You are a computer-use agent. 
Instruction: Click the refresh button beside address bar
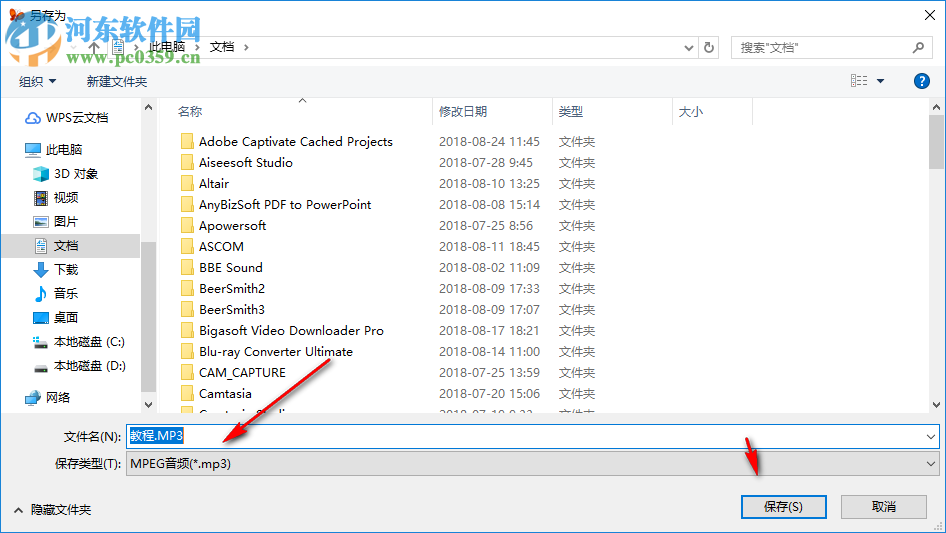click(x=709, y=47)
